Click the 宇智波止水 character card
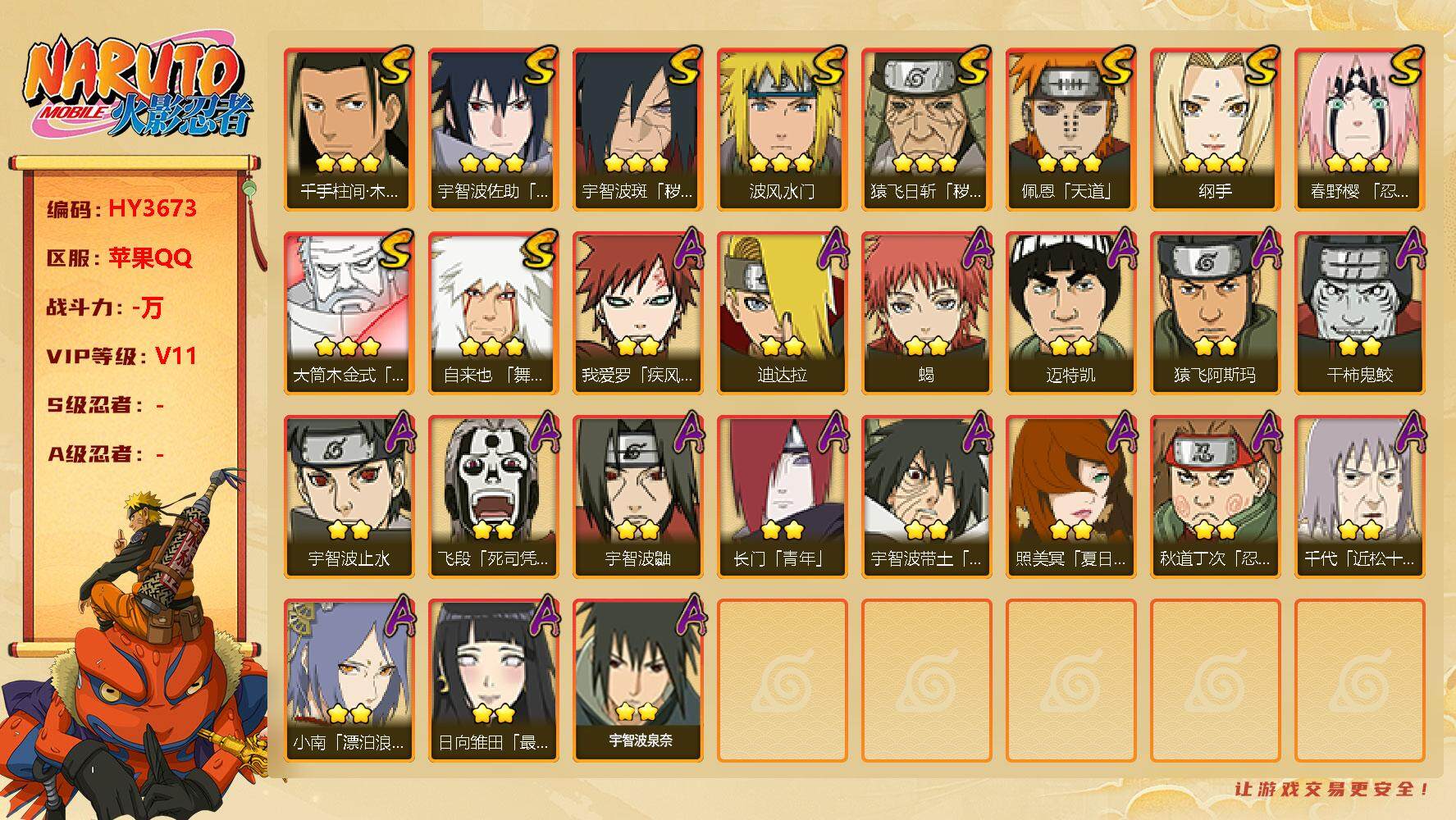 tap(349, 497)
